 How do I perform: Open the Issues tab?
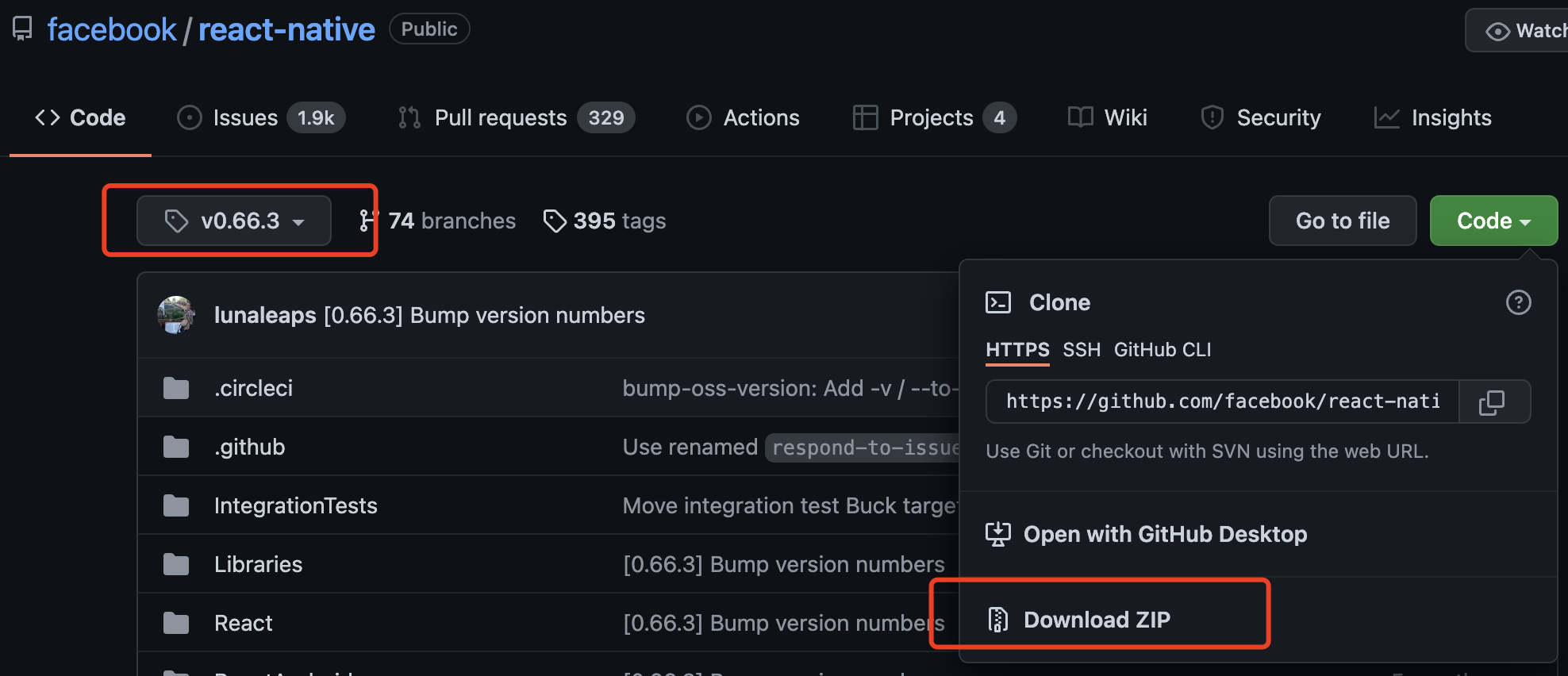point(261,117)
